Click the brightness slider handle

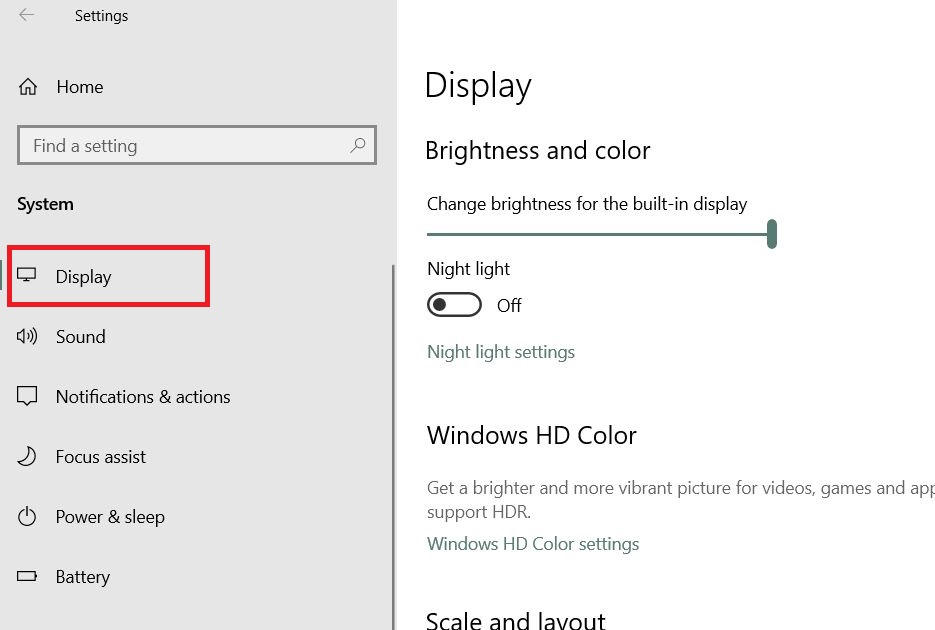coord(772,234)
